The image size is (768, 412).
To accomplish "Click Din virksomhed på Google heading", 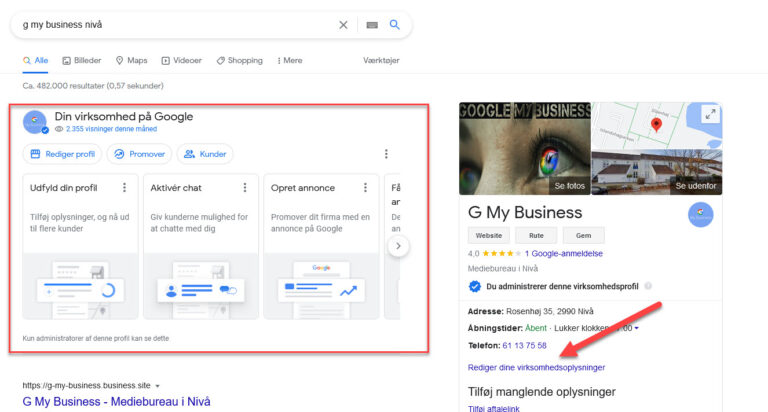I will tap(123, 117).
